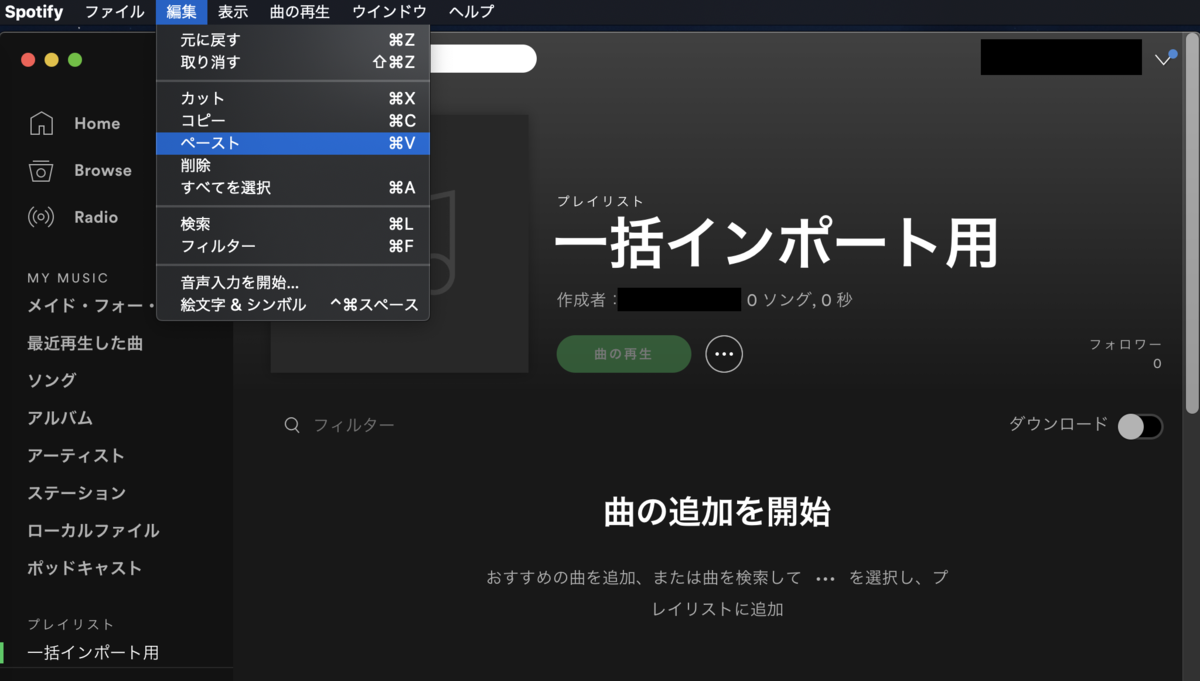The width and height of the screenshot is (1200, 681).
Task: Close the open 編集 menu
Action: coord(182,12)
